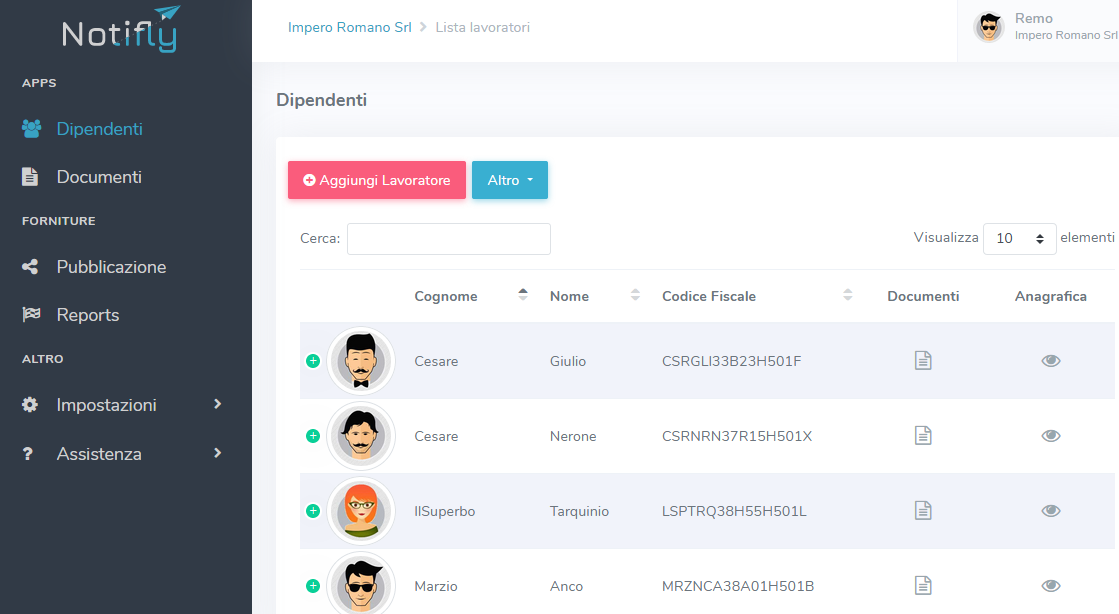Open Pubblicazione in sidebar
Screen dimensions: 1119x614
(x=111, y=267)
